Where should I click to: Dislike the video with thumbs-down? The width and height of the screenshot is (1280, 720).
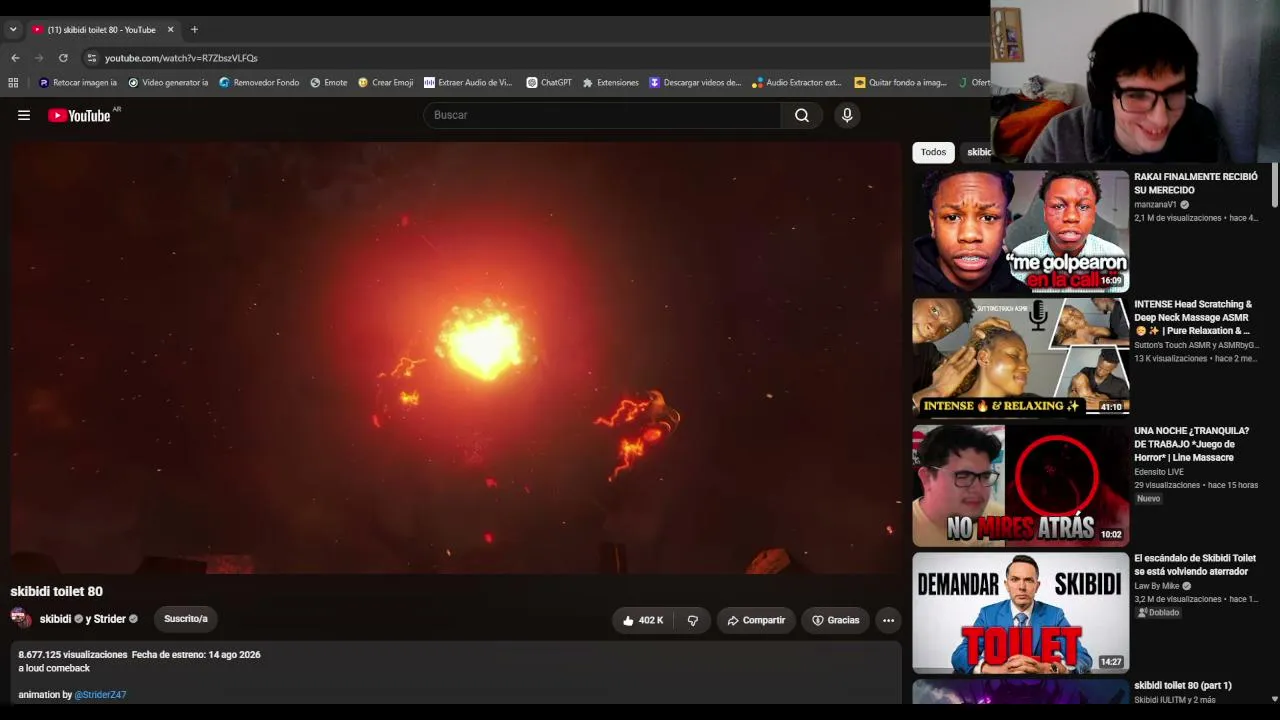692,620
